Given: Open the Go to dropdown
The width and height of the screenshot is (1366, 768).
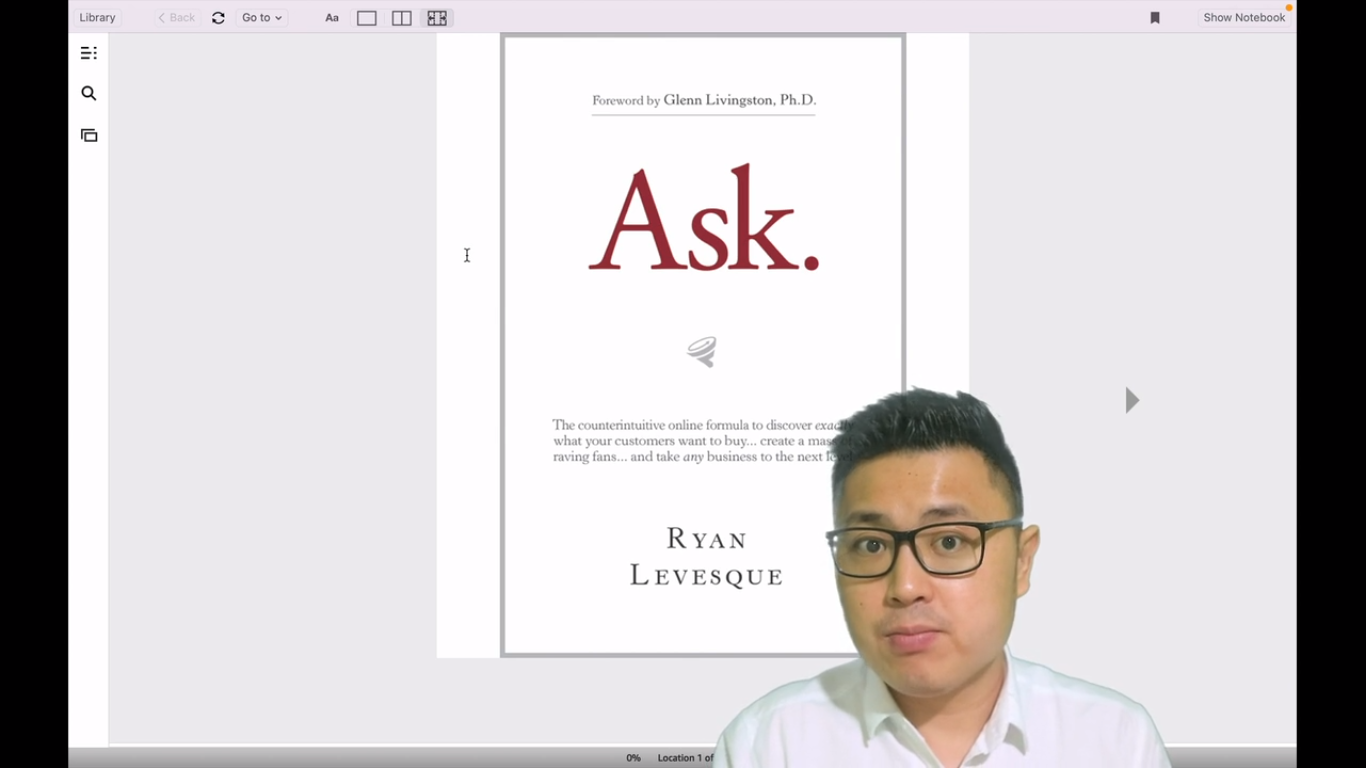Looking at the screenshot, I should click(262, 18).
